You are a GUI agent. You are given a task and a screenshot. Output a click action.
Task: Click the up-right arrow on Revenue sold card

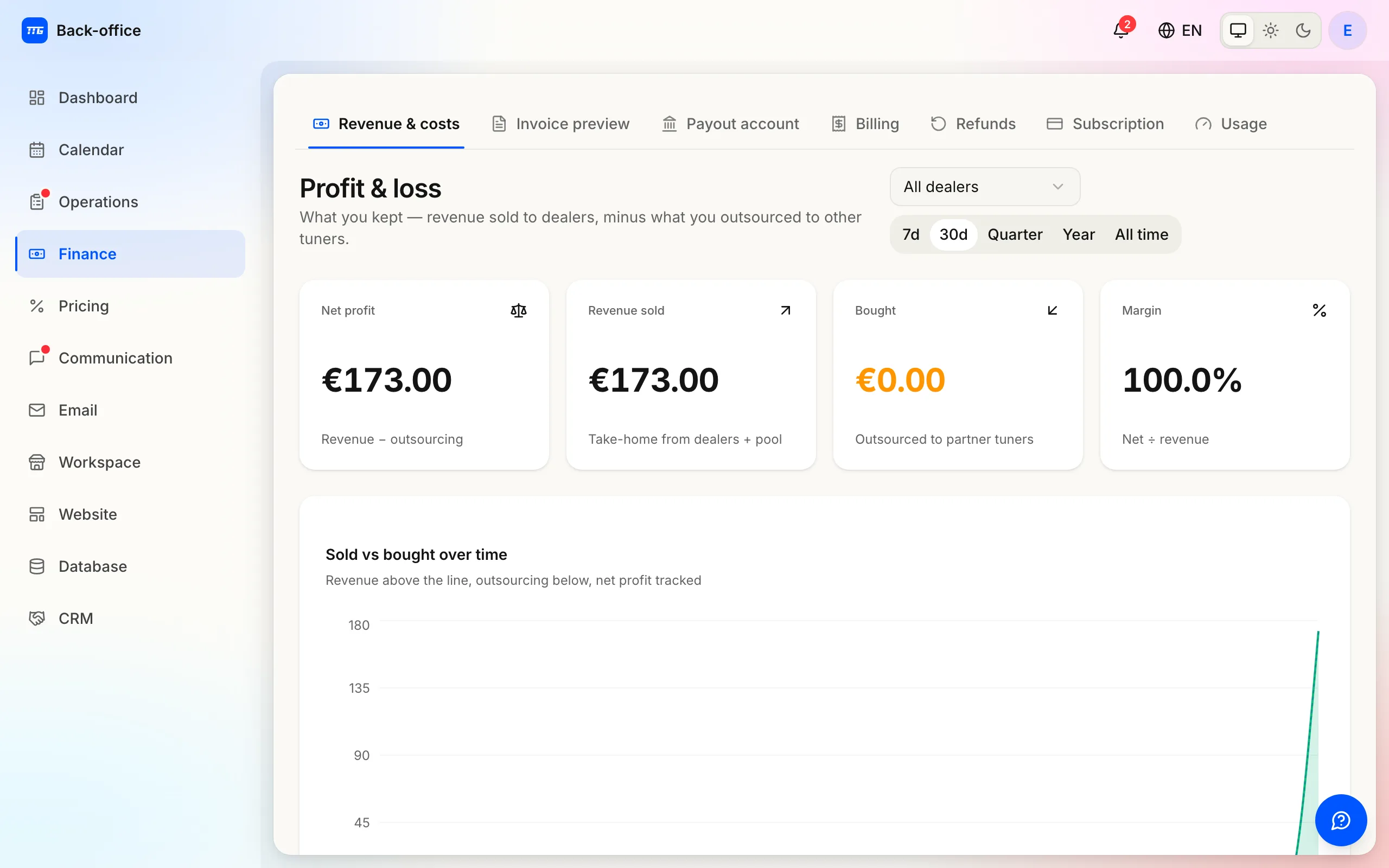[785, 310]
